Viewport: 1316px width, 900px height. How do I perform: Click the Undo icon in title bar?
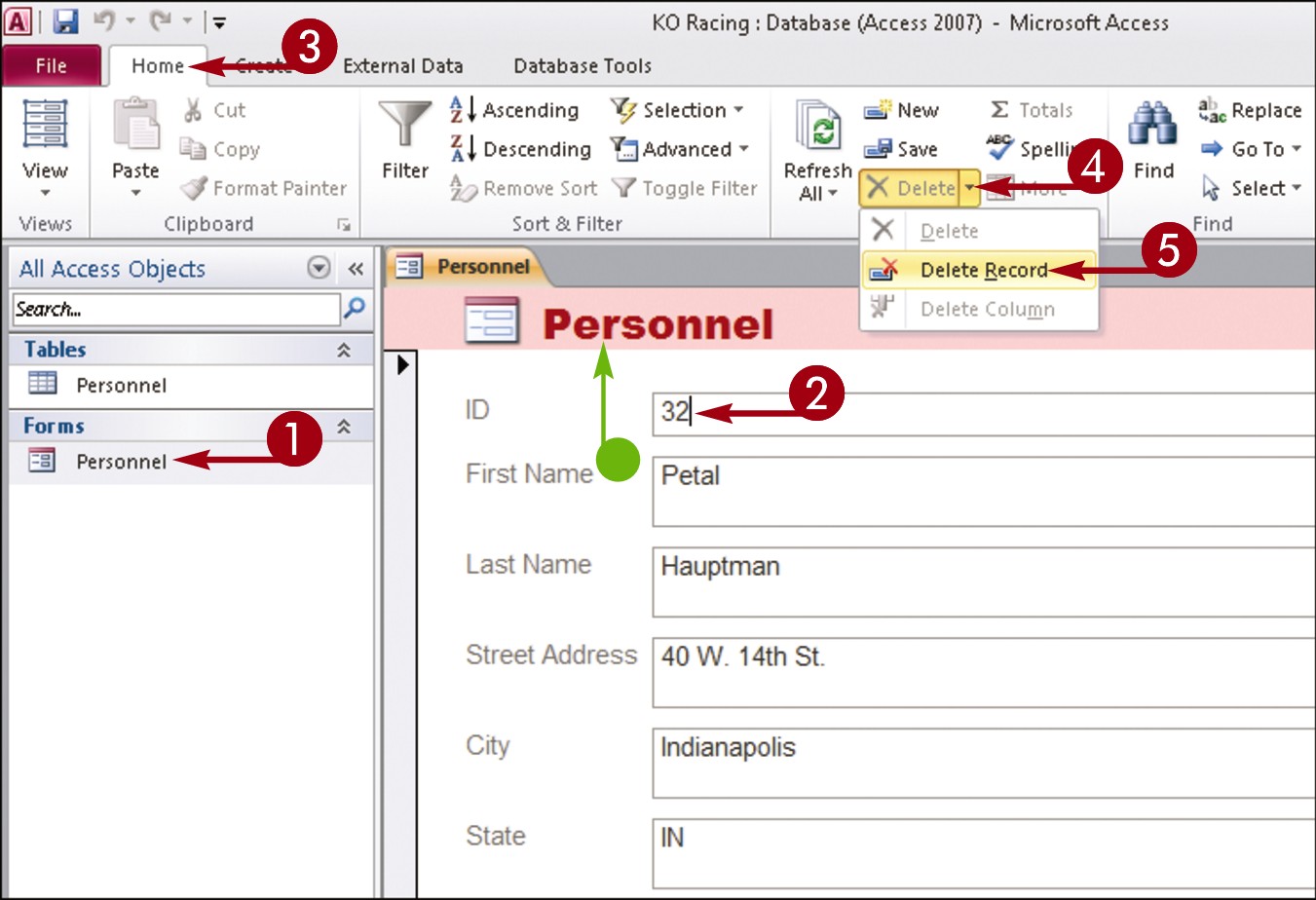[103, 21]
